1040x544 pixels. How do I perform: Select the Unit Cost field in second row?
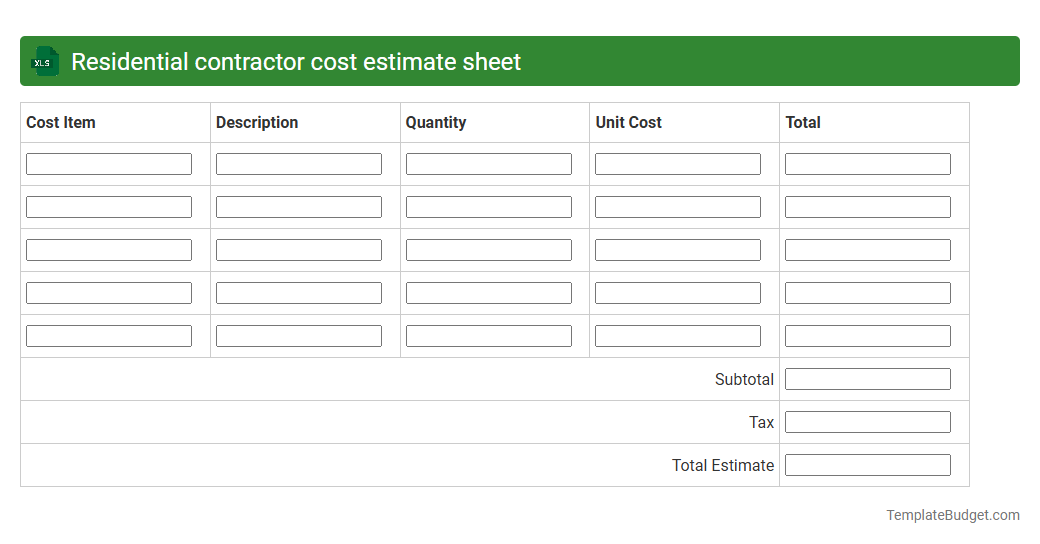point(678,207)
